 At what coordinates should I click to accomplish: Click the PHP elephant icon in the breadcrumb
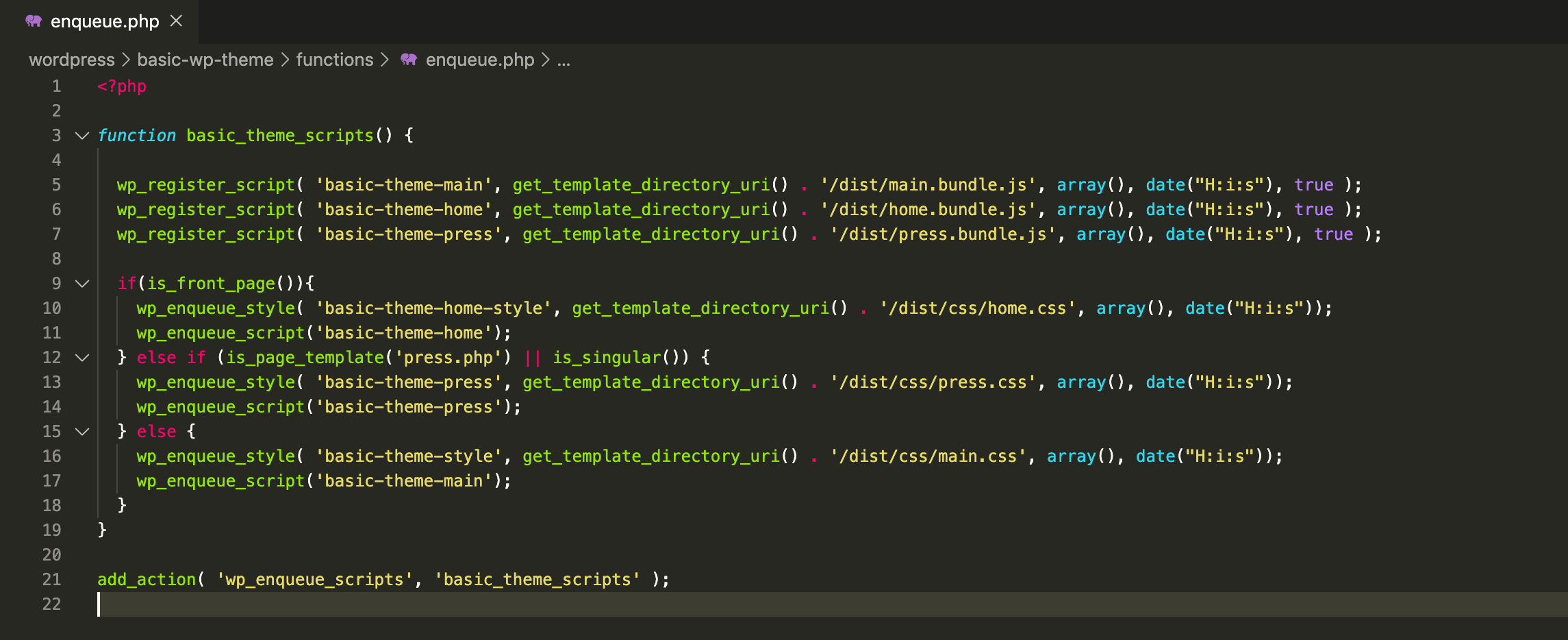tap(409, 60)
